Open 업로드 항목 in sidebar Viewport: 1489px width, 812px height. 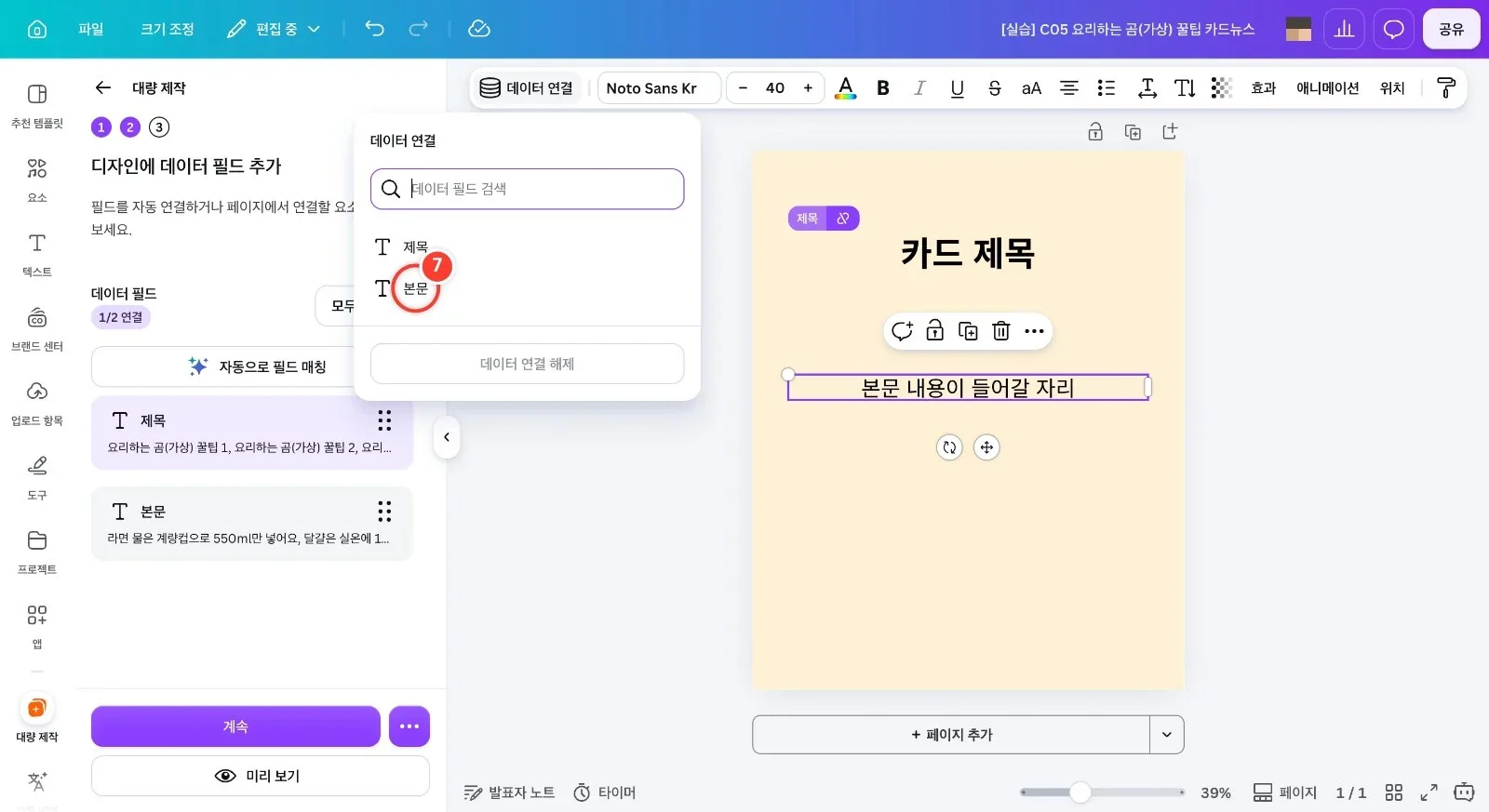pyautogui.click(x=37, y=403)
